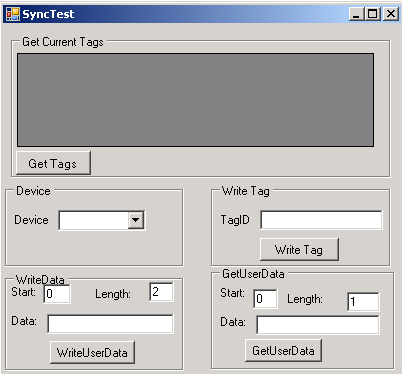This screenshot has width=402, height=374.
Task: Focus the WriteData Data text box
Action: pyautogui.click(x=110, y=323)
